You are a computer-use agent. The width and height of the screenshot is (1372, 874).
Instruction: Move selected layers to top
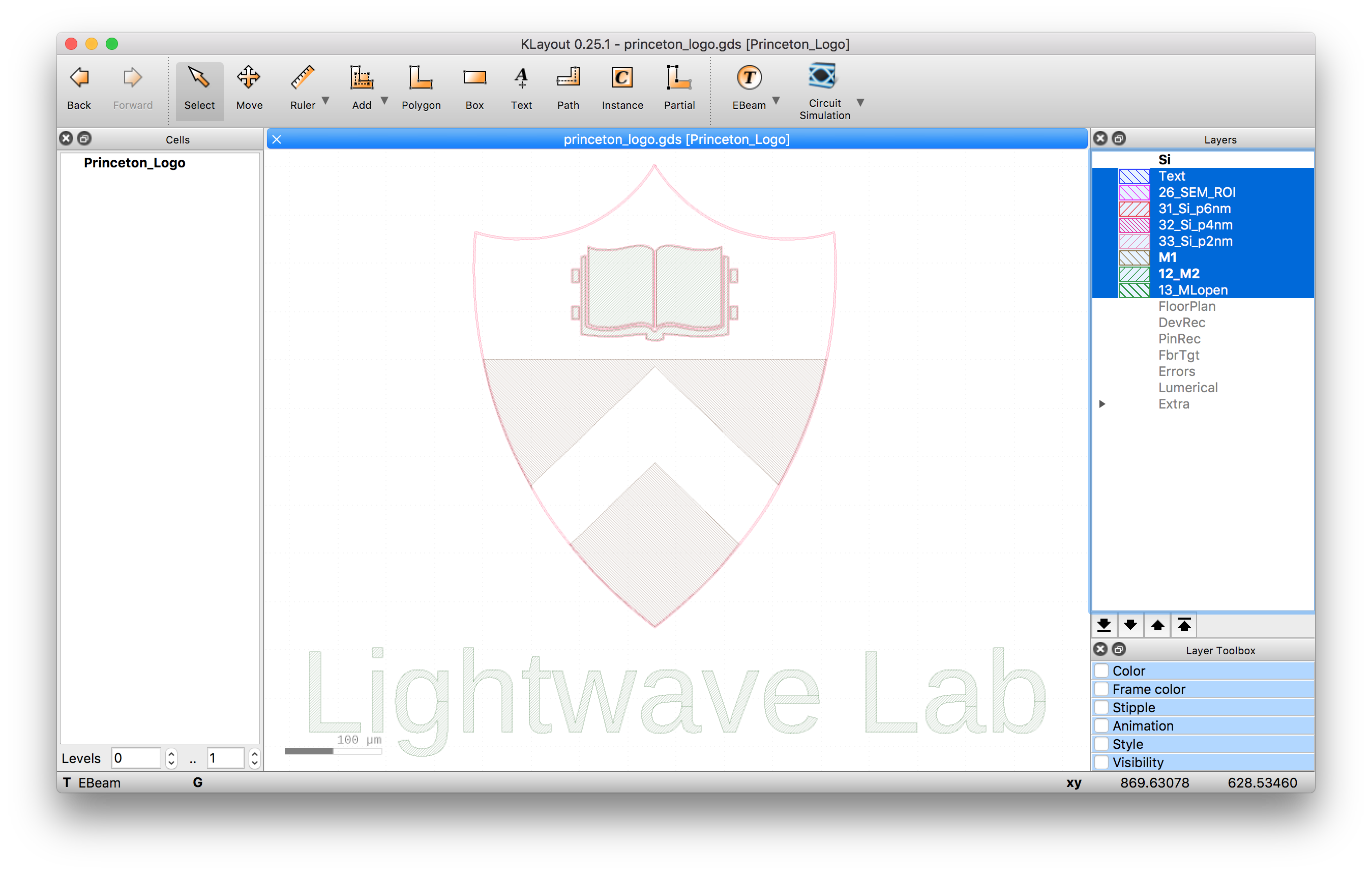[x=1184, y=625]
